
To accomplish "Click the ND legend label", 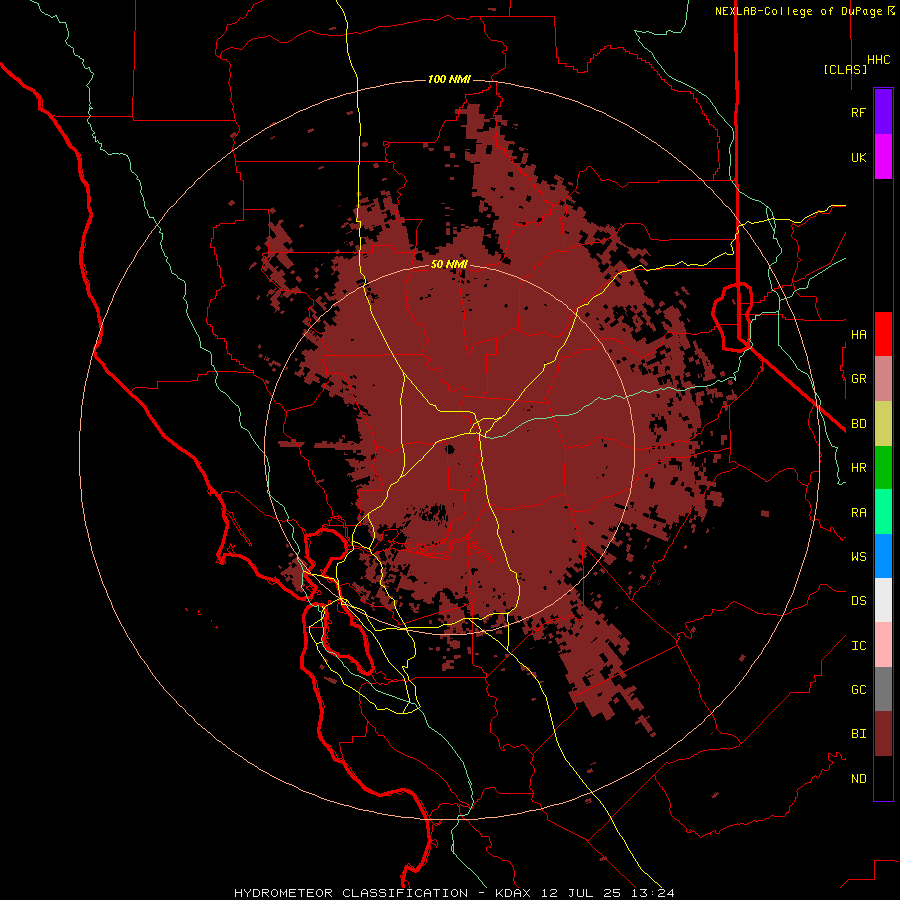I will [x=858, y=779].
